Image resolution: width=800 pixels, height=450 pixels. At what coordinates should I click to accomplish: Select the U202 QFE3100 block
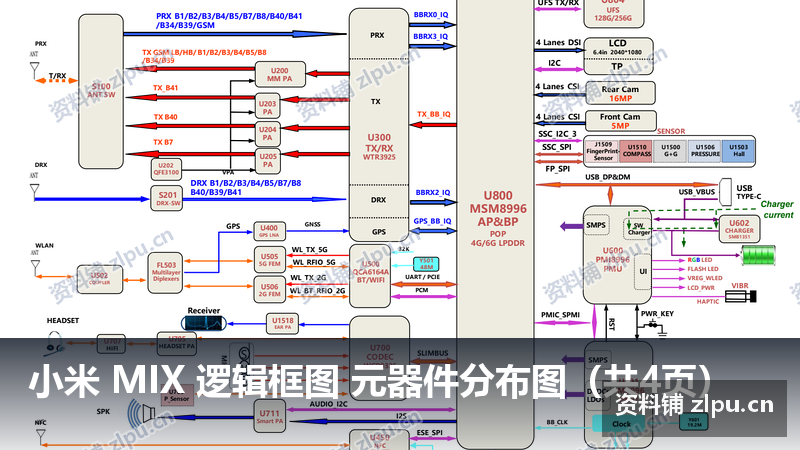click(x=166, y=169)
